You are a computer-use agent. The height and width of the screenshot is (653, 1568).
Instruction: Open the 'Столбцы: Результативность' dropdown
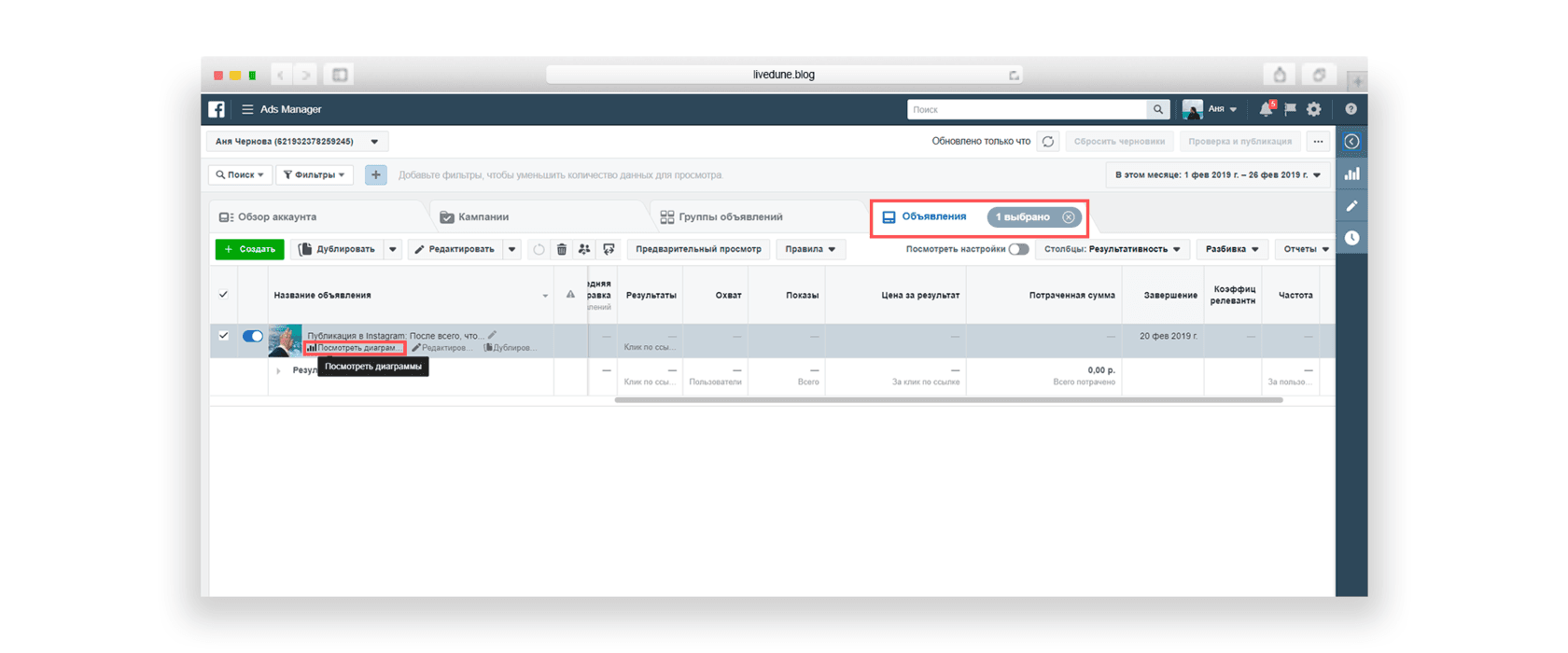[1112, 249]
